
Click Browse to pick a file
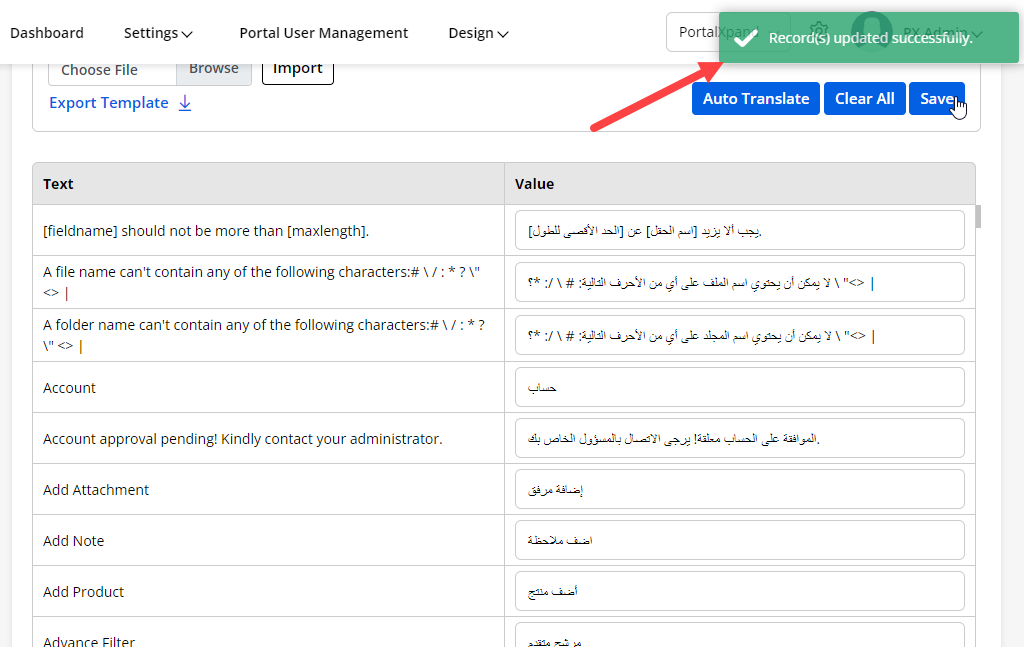pos(214,69)
